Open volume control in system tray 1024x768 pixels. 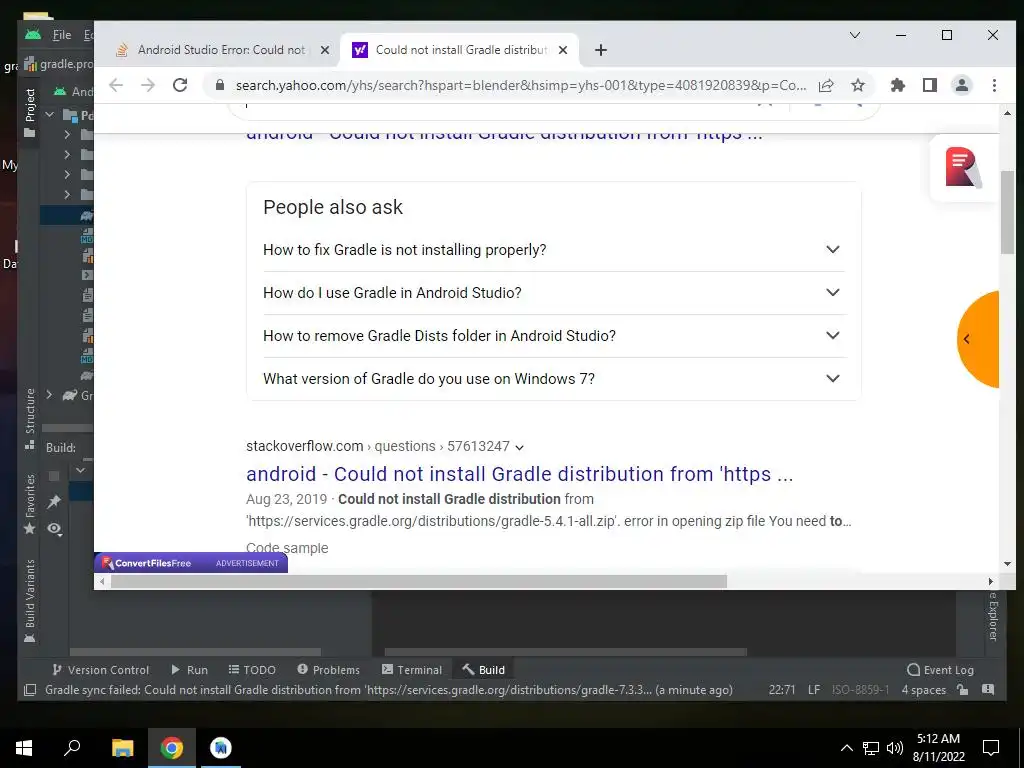[x=895, y=748]
